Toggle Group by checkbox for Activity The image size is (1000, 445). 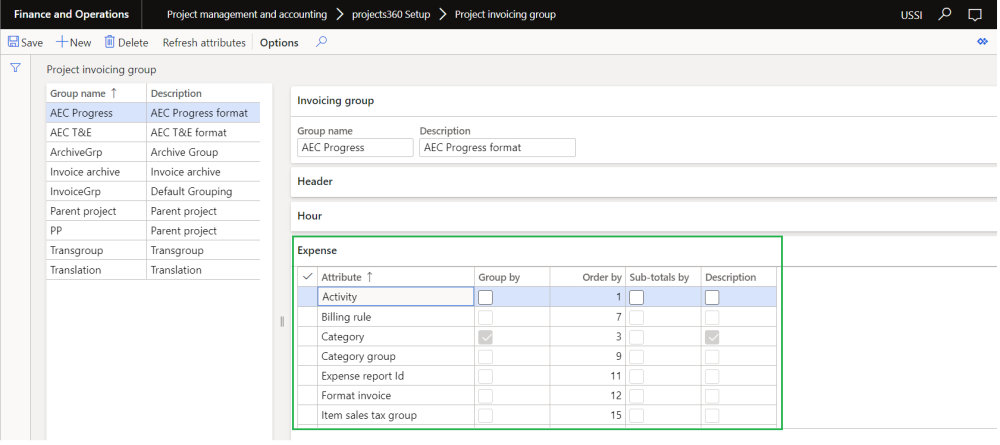(485, 297)
